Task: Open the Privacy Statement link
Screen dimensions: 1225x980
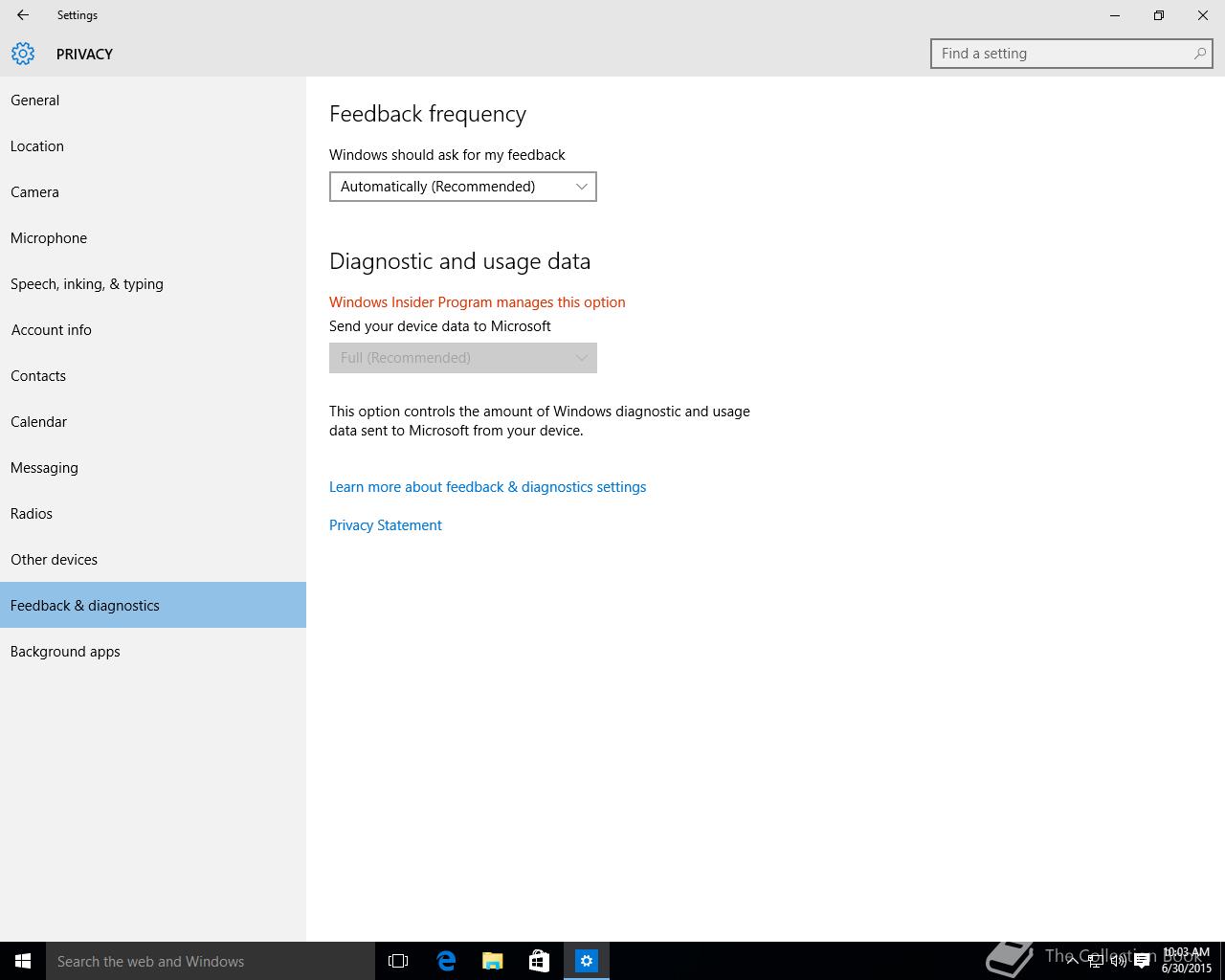Action: point(386,525)
